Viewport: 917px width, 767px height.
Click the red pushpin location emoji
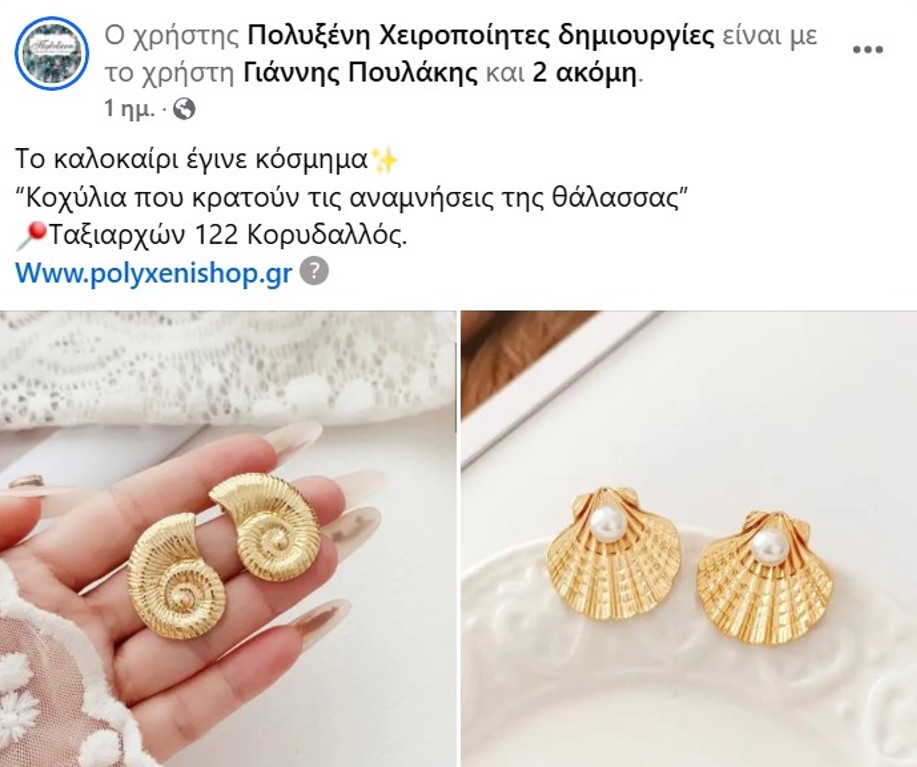[30, 236]
